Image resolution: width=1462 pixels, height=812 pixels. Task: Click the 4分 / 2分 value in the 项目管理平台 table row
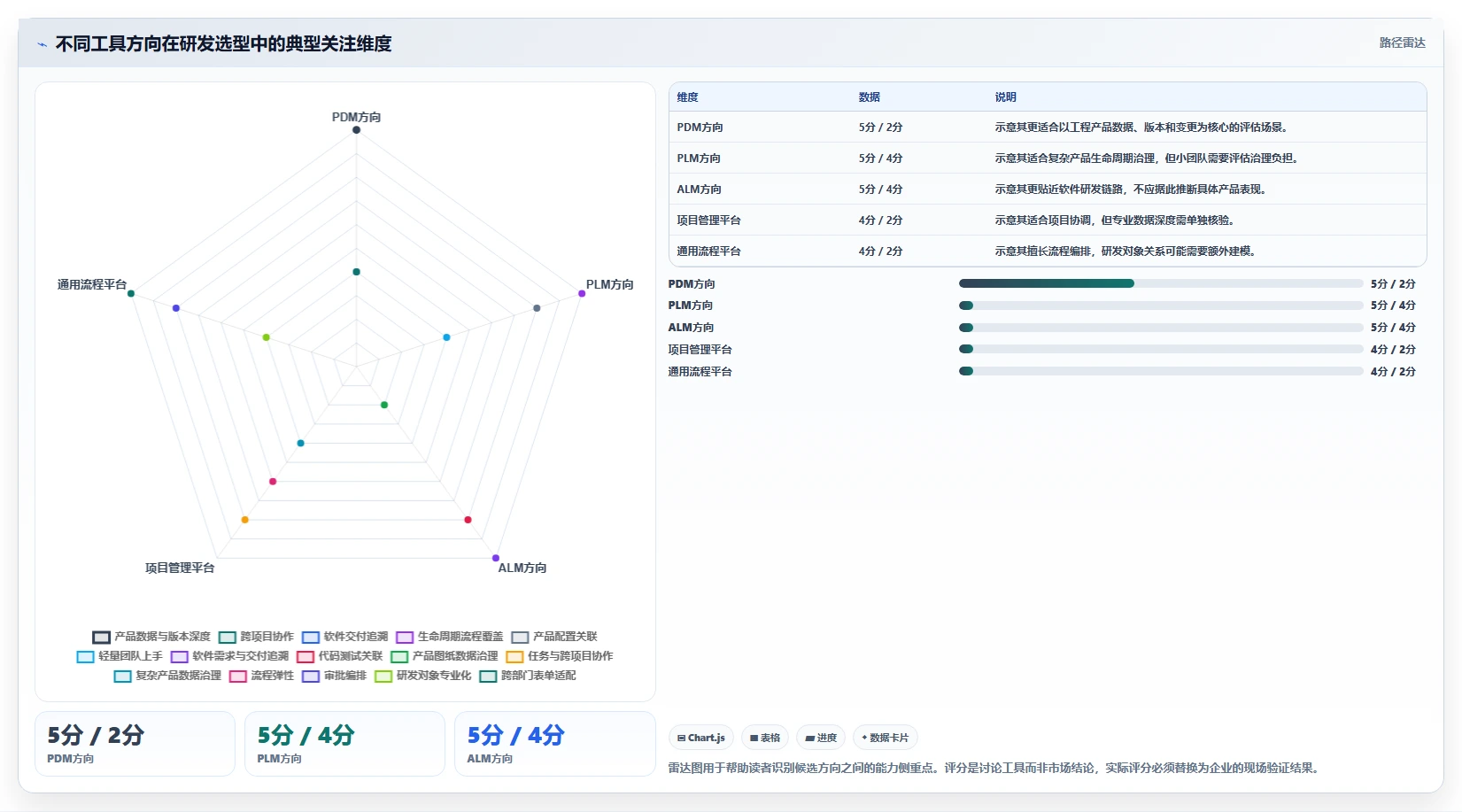pos(880,220)
